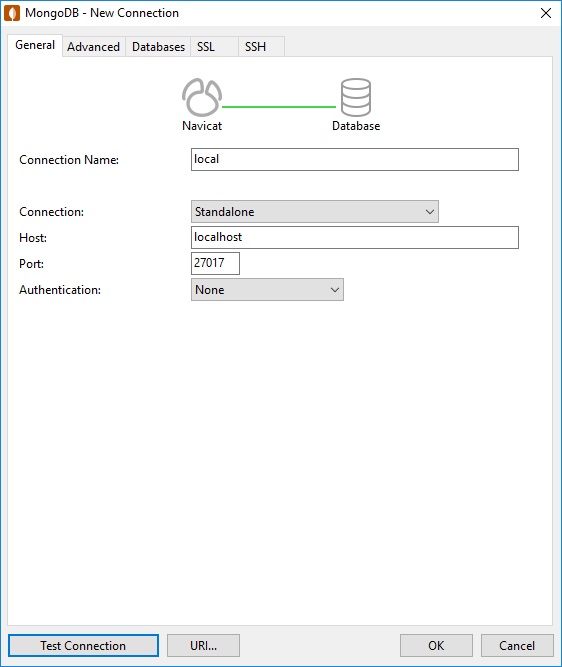Go to the SSL tab

(x=214, y=46)
